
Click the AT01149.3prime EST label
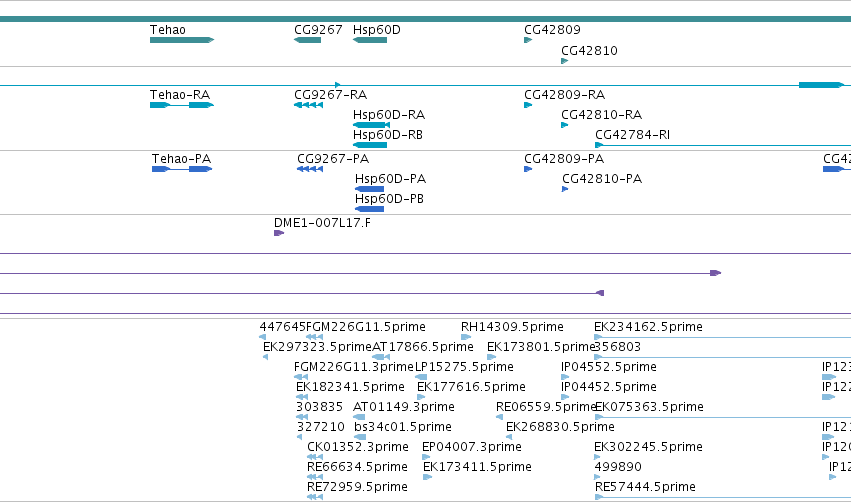pyautogui.click(x=404, y=408)
